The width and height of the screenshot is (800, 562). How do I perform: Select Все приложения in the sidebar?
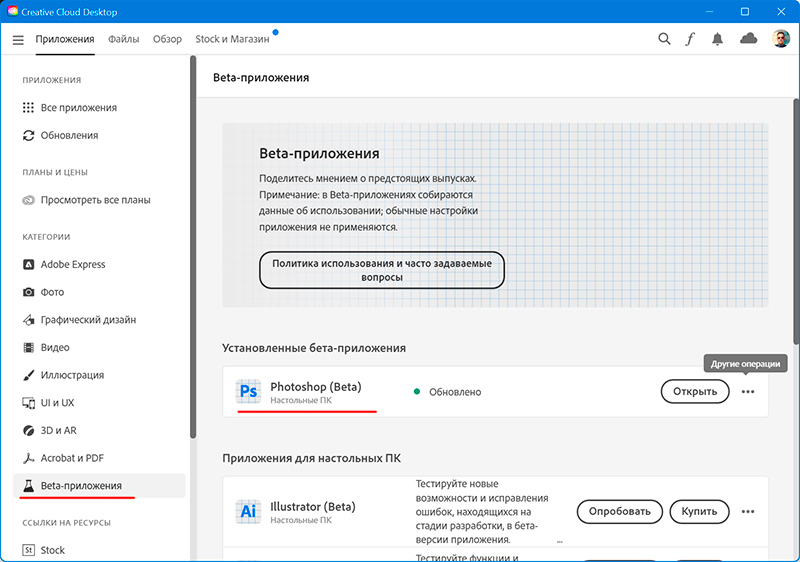pos(78,108)
